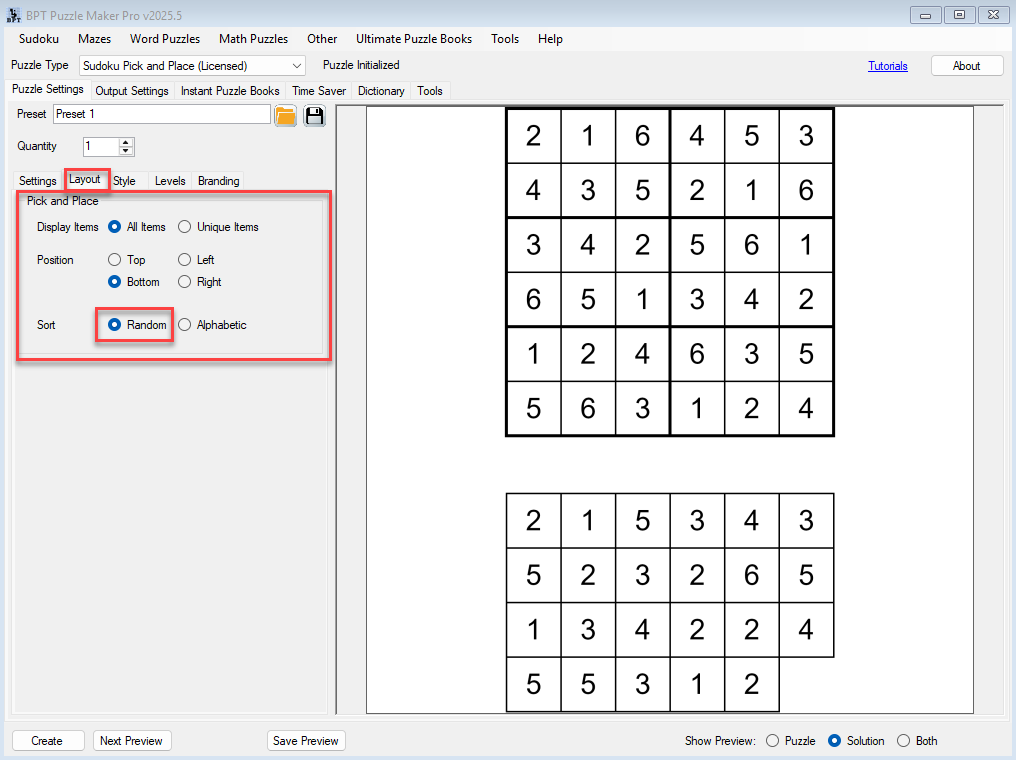Increment Quantity with the up stepper arrow

point(125,142)
